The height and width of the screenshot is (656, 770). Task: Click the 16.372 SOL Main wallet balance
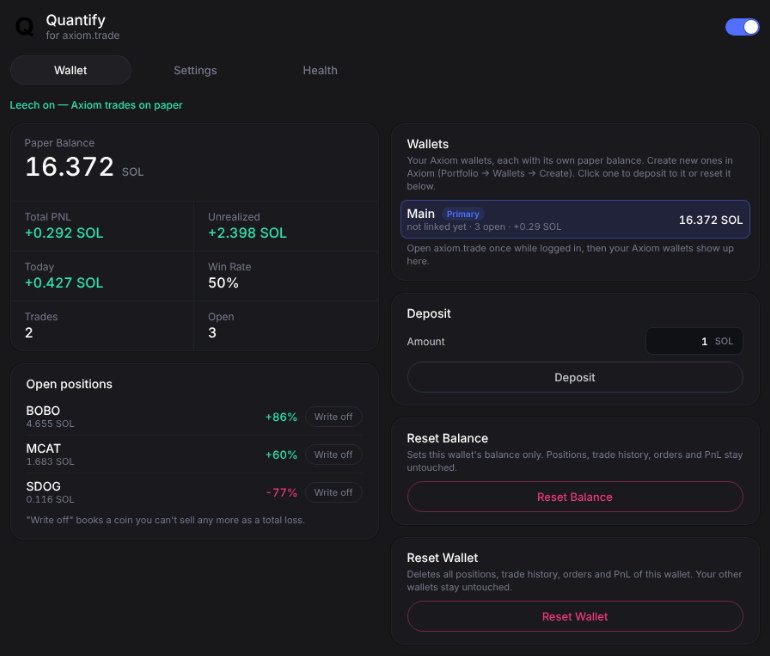point(711,220)
